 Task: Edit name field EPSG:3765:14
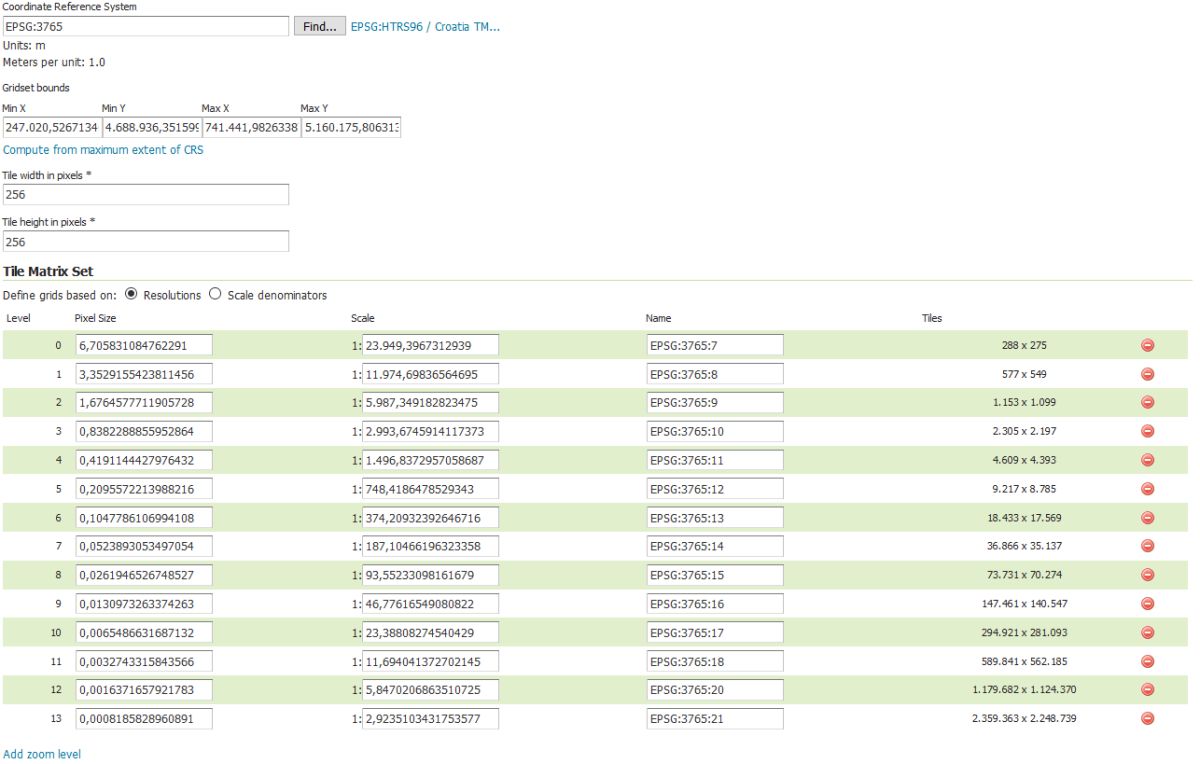715,546
